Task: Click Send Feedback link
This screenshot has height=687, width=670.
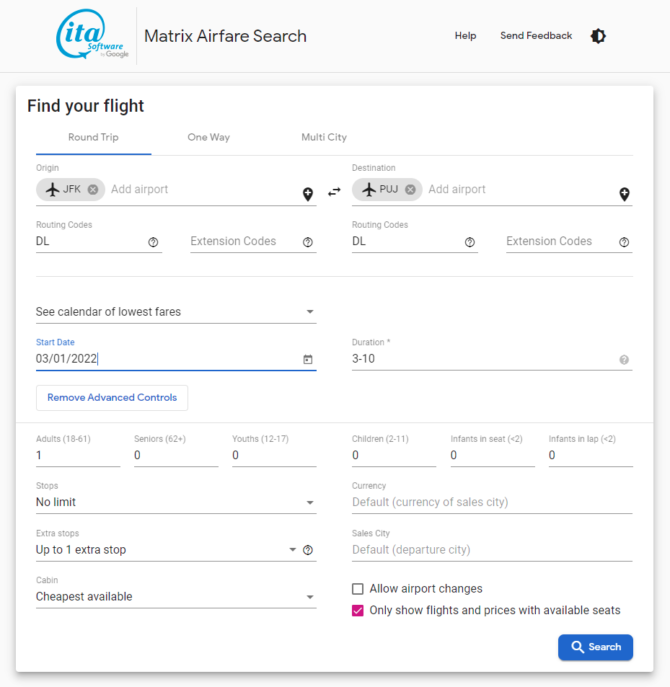Action: coord(536,36)
